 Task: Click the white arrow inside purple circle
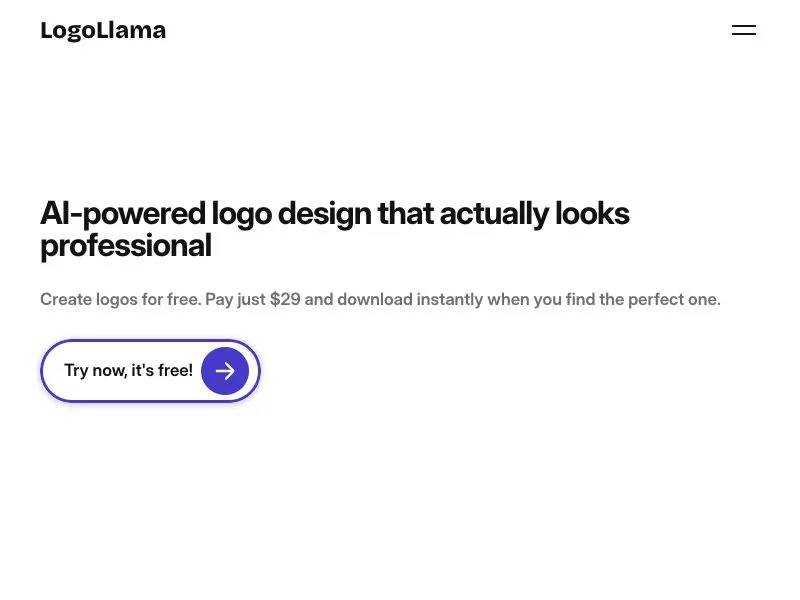click(225, 371)
